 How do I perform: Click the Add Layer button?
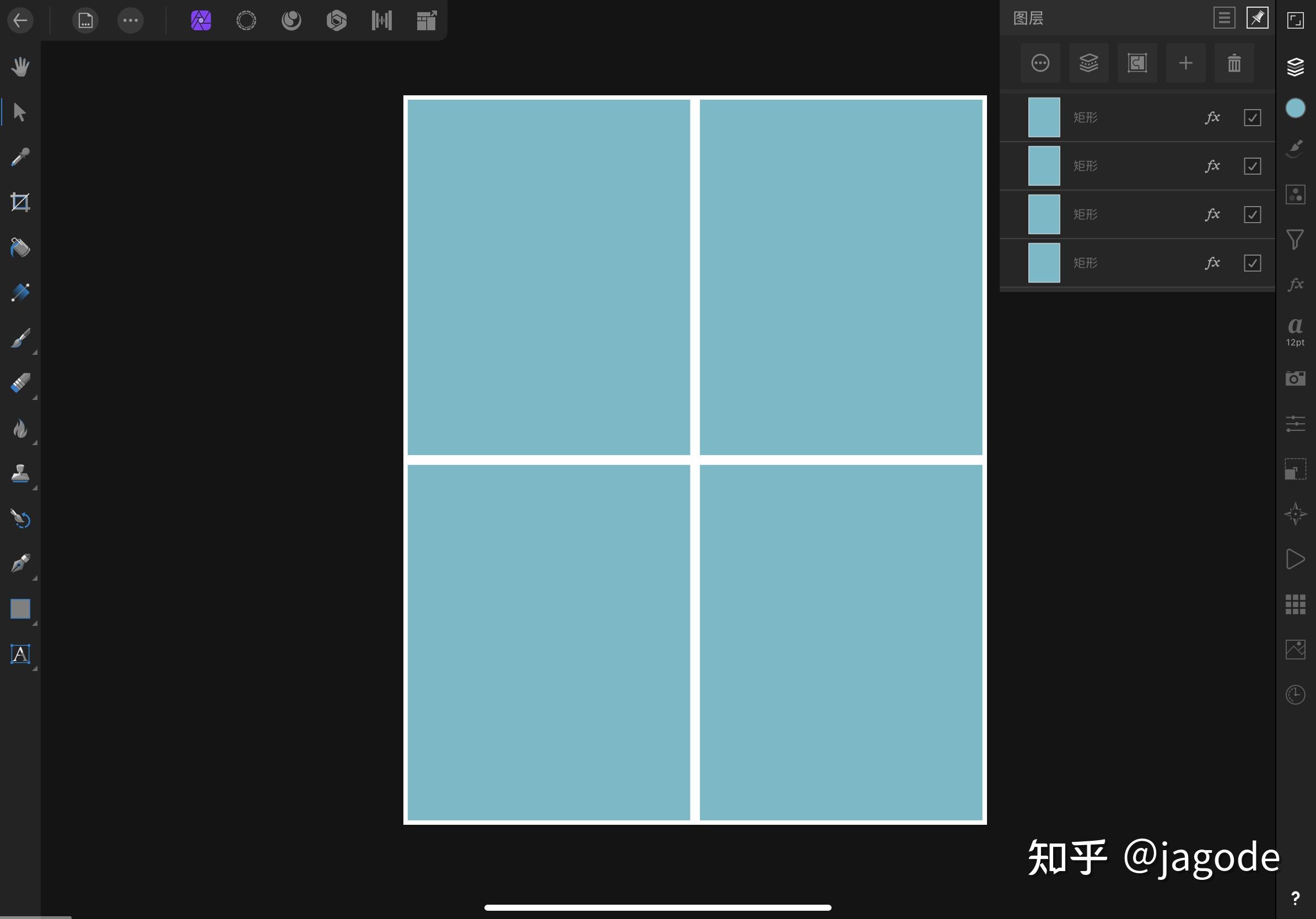click(1186, 62)
